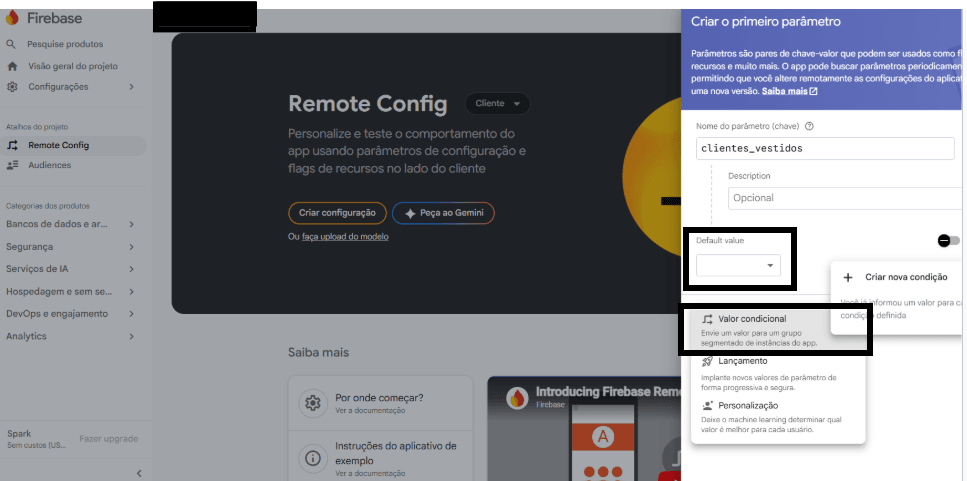The width and height of the screenshot is (967, 481).
Task: Click the info icon in Instruções card
Action: pyautogui.click(x=313, y=459)
